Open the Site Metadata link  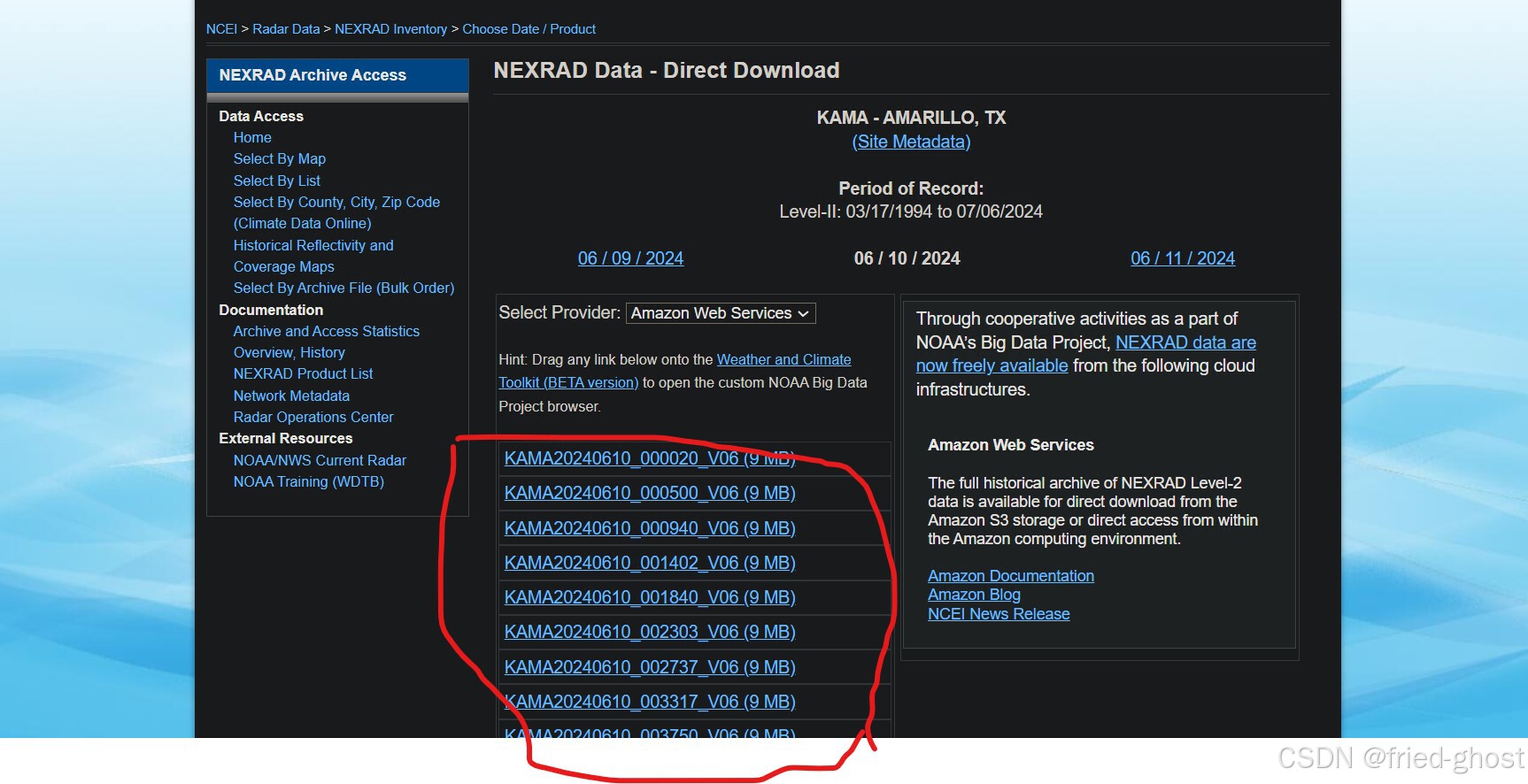pos(911,142)
